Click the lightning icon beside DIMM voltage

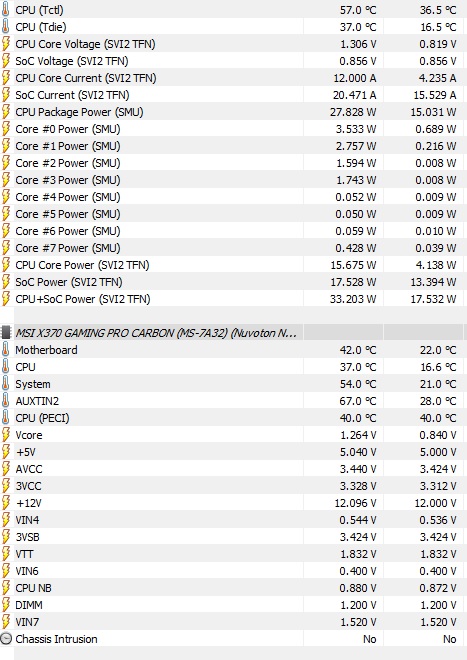click(5, 604)
